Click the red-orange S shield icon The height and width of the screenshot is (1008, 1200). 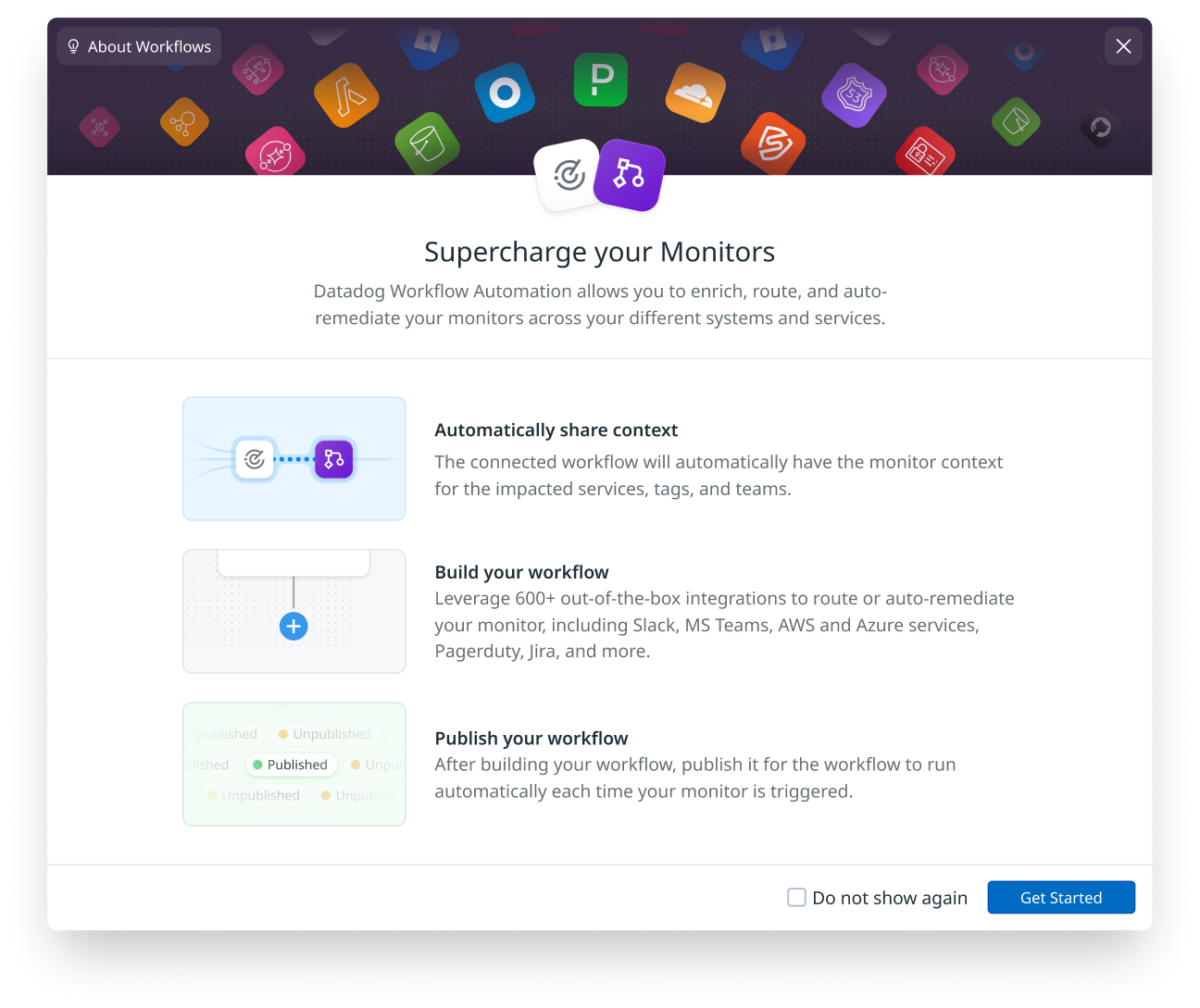[x=774, y=143]
